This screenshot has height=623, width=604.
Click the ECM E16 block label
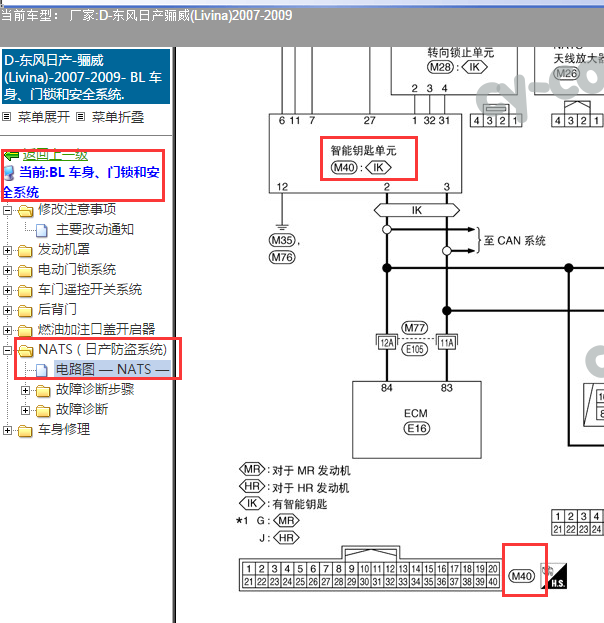416,420
